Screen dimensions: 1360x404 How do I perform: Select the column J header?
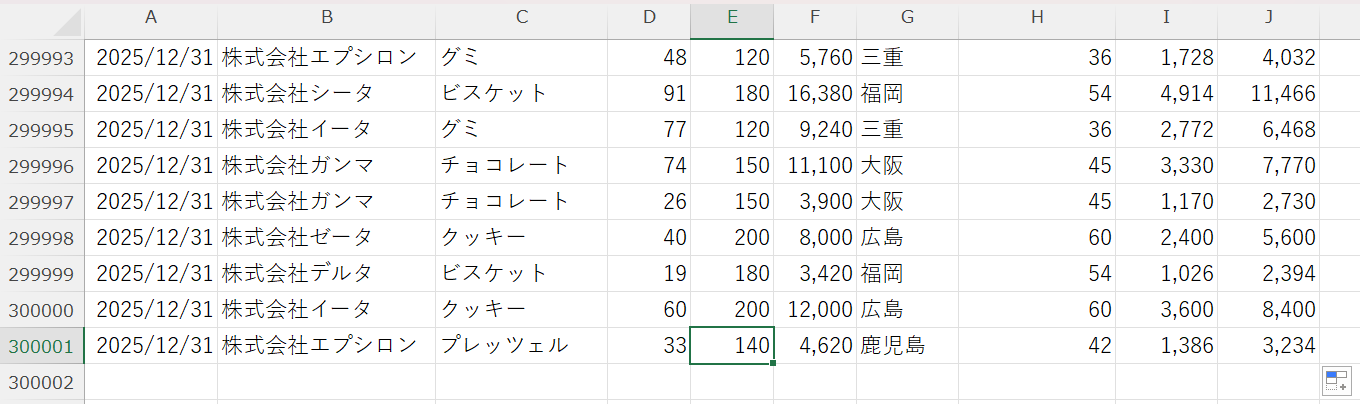pyautogui.click(x=1268, y=18)
